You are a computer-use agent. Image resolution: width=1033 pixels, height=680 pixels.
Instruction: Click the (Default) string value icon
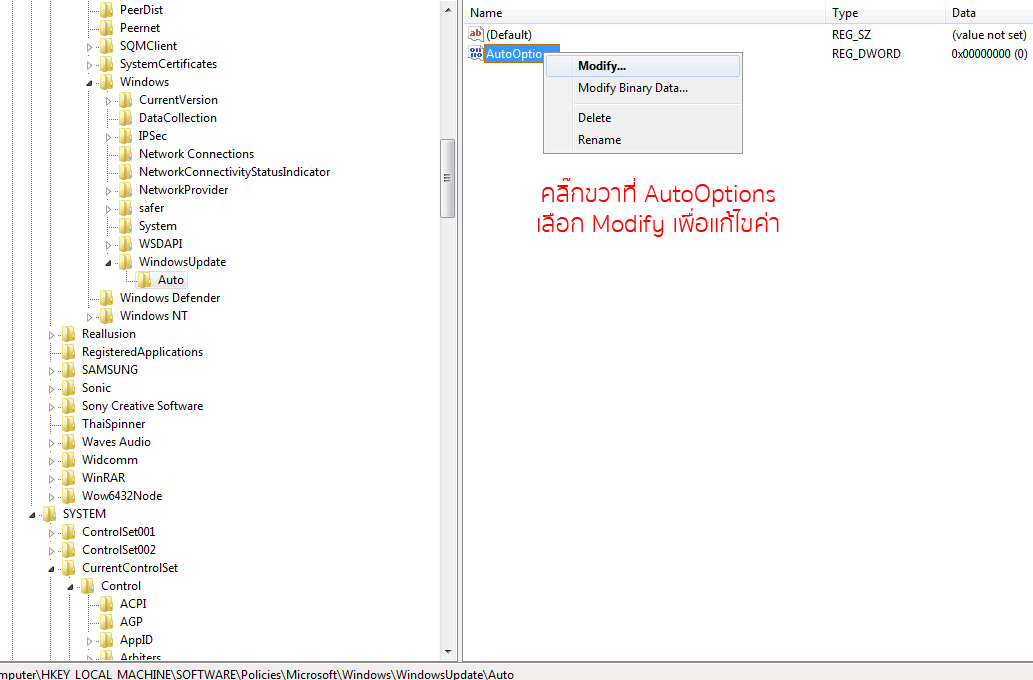click(475, 35)
